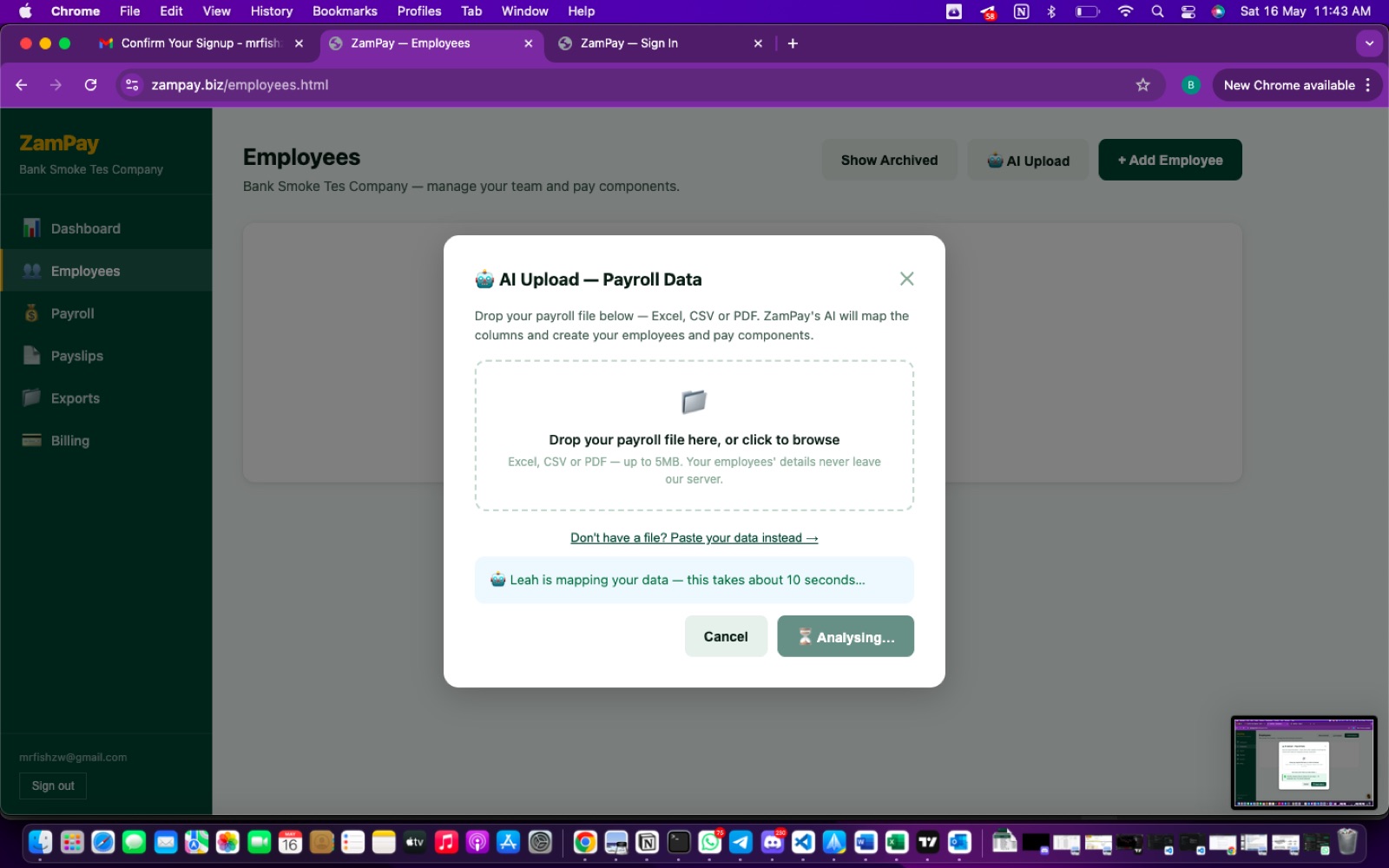Open the Finder from the dock
Screen dimensions: 1389x868
click(x=40, y=842)
